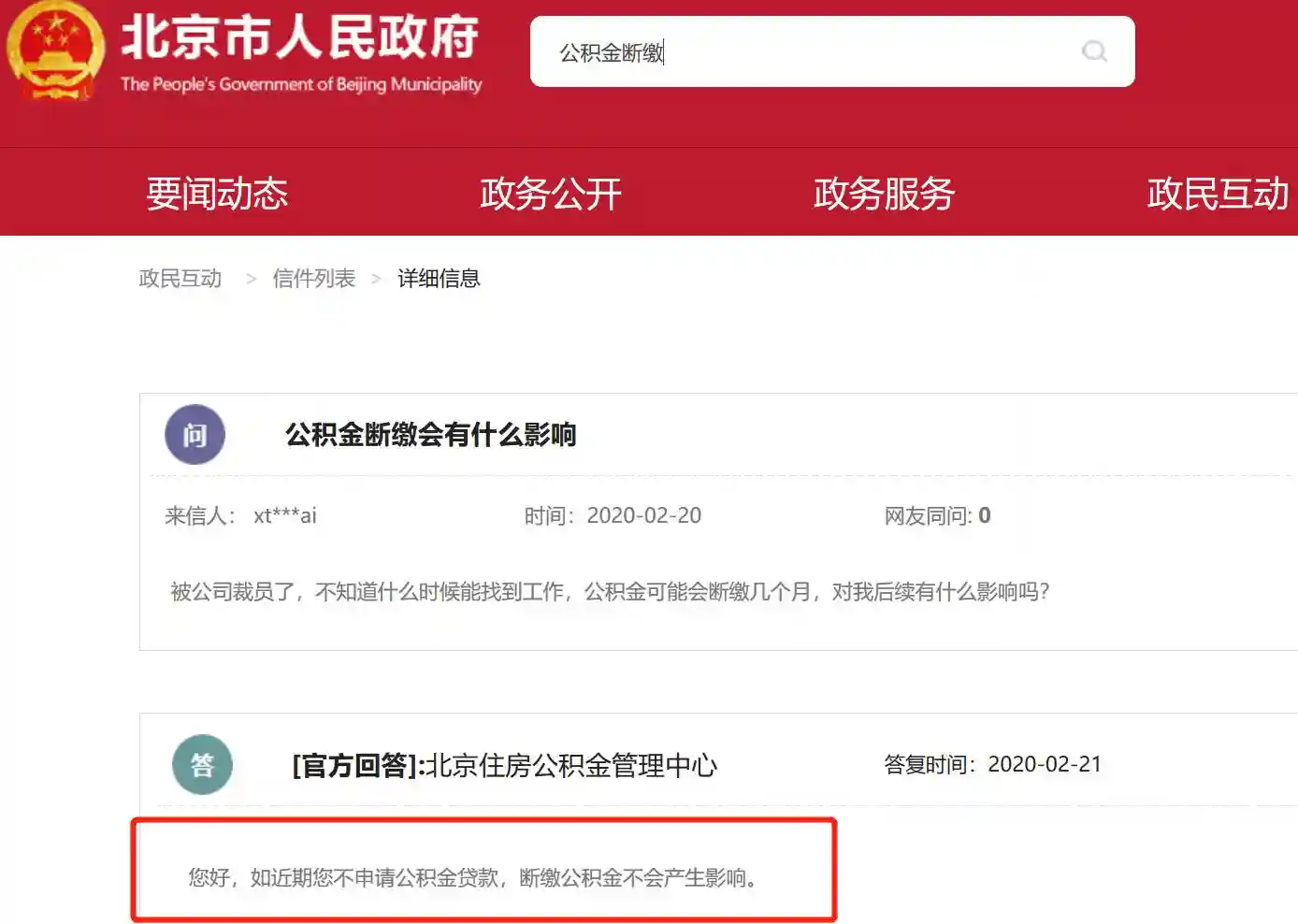Image resolution: width=1298 pixels, height=924 pixels.
Task: Click the 详细信息 breadcrumb entry
Action: coord(438,278)
